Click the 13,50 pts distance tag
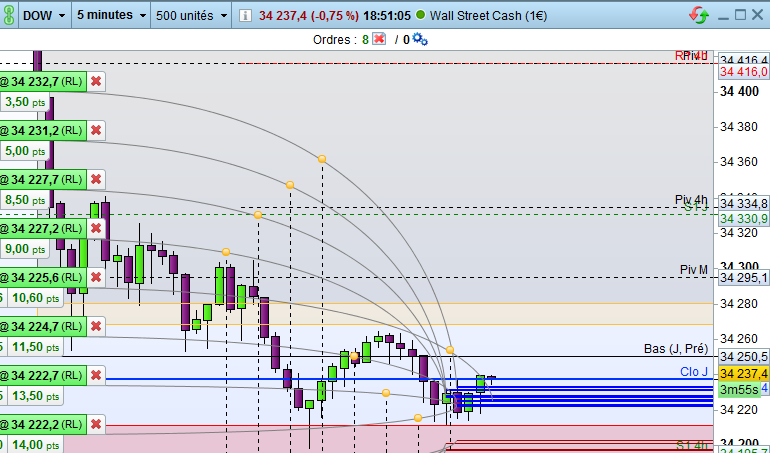770x453 pixels. pos(35,396)
